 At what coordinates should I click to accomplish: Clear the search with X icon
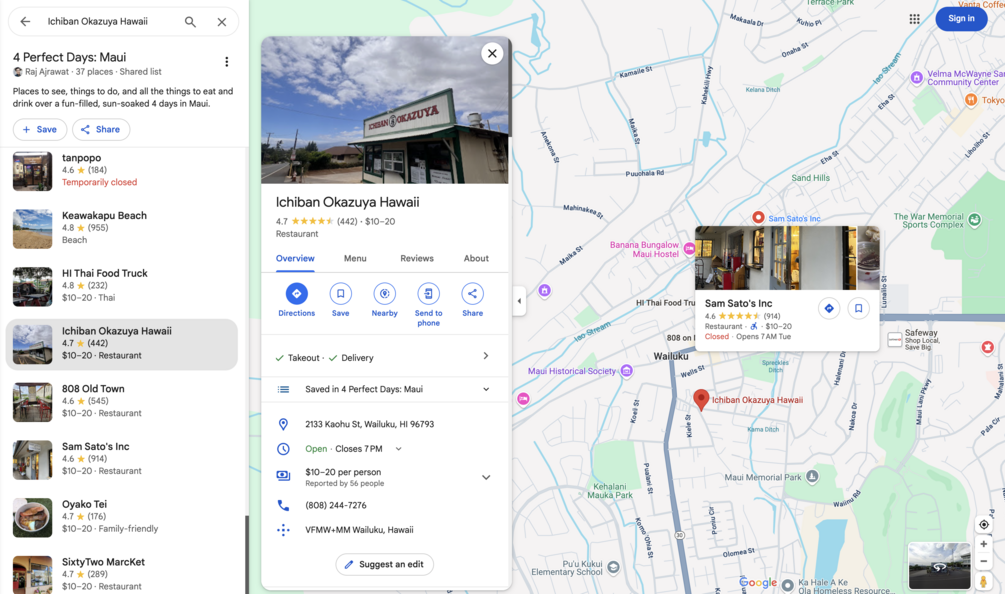[x=222, y=22]
